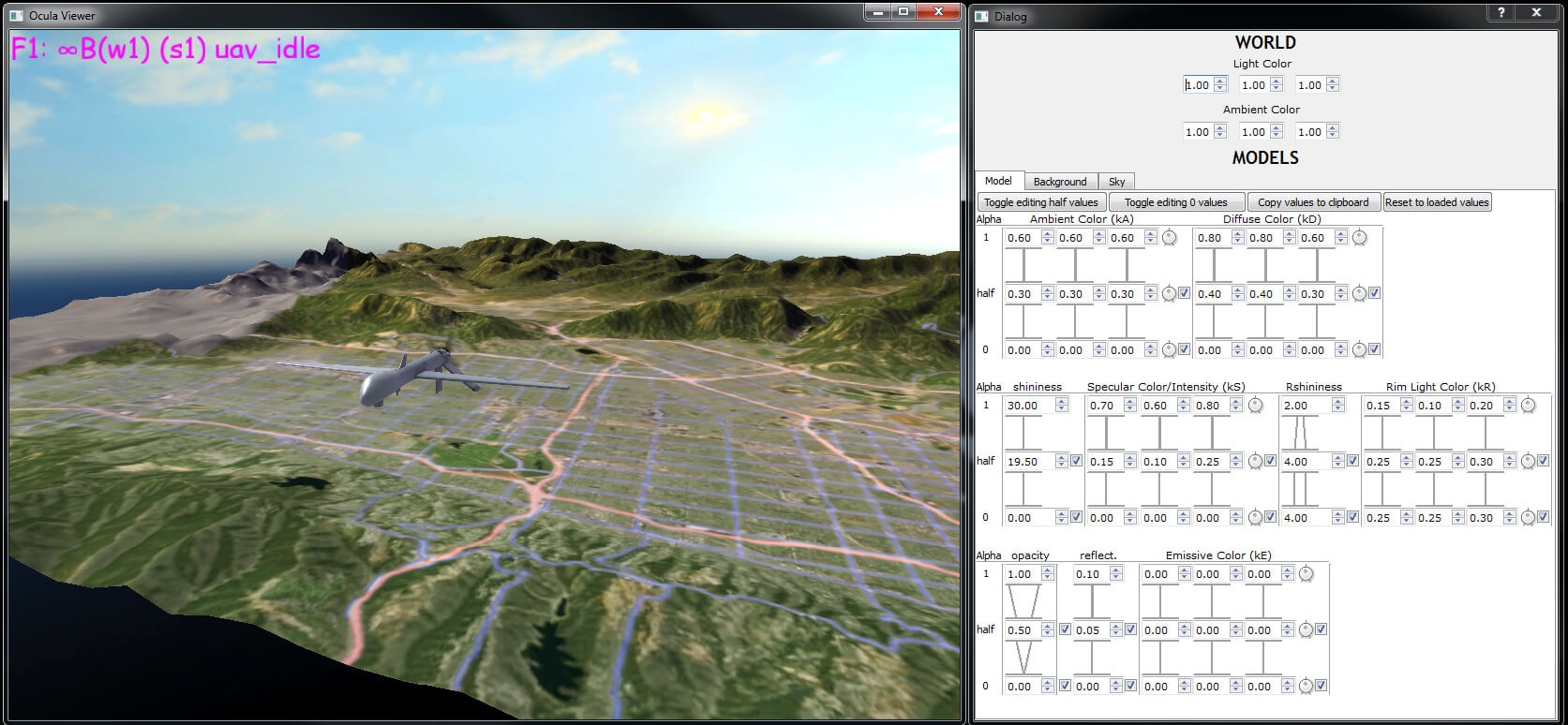Open the Sky tab
1568x725 pixels.
click(x=1116, y=182)
